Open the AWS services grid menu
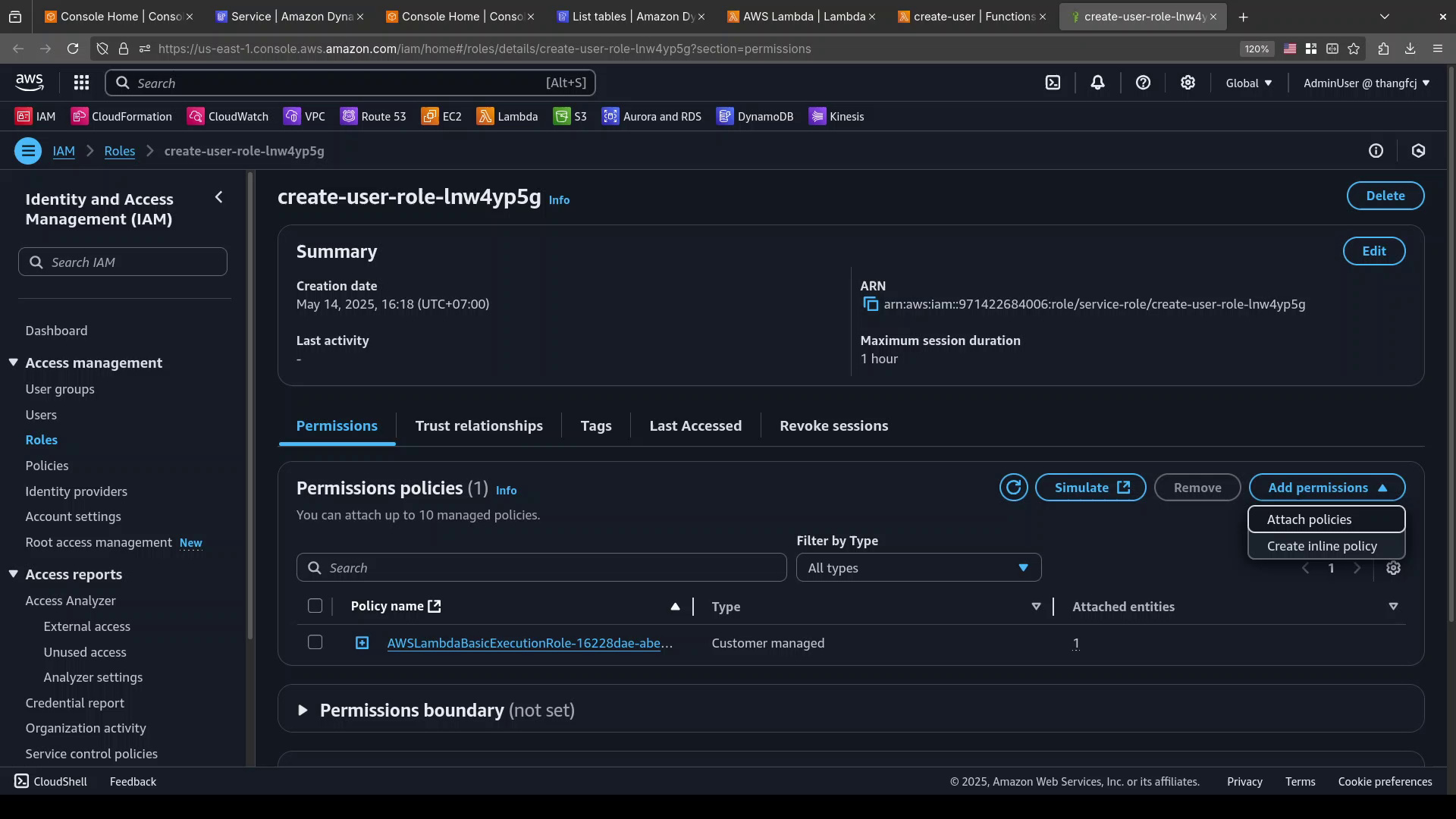This screenshot has width=1456, height=819. point(81,83)
